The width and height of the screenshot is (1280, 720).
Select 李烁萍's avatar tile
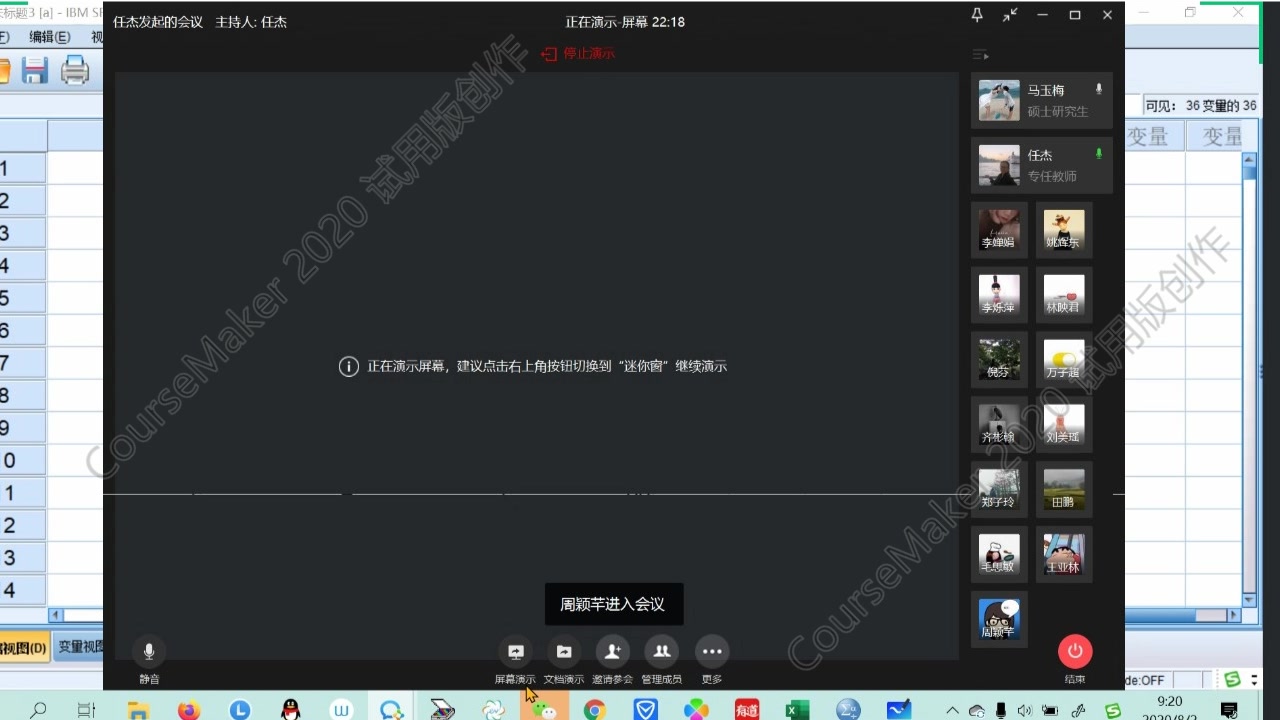pos(999,295)
